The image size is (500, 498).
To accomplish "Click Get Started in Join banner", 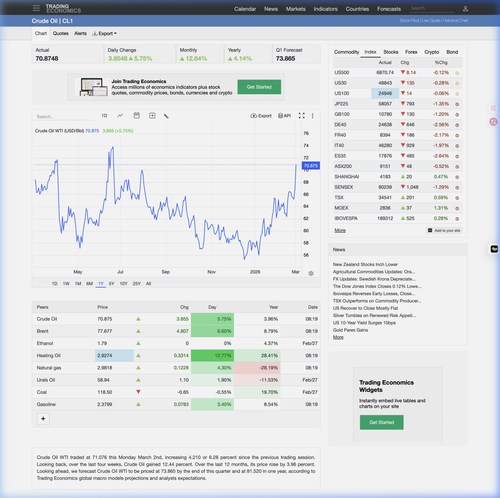I will click(259, 87).
